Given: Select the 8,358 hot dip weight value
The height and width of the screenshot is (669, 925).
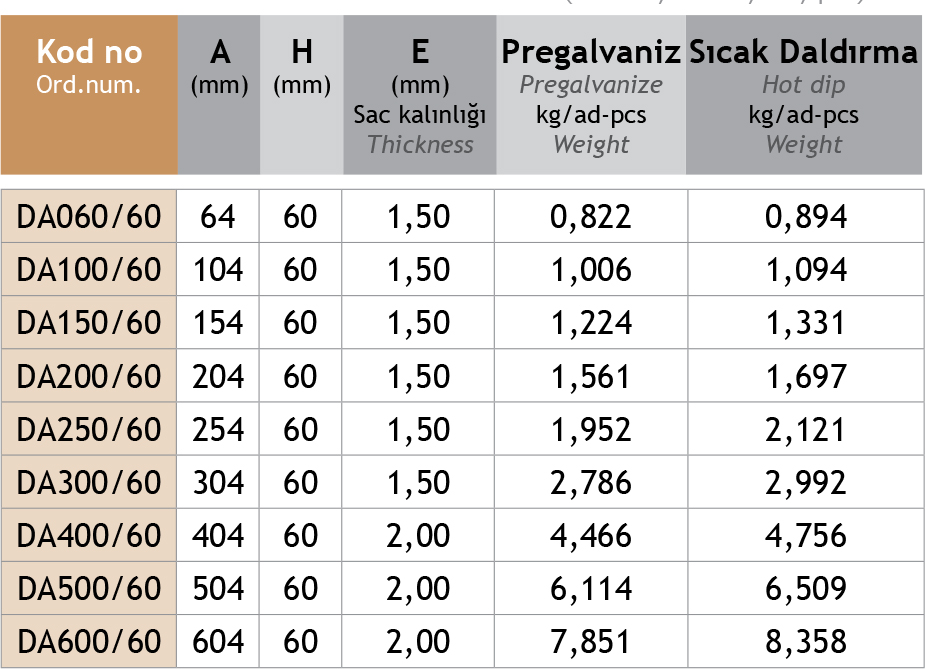Looking at the screenshot, I should [x=804, y=642].
